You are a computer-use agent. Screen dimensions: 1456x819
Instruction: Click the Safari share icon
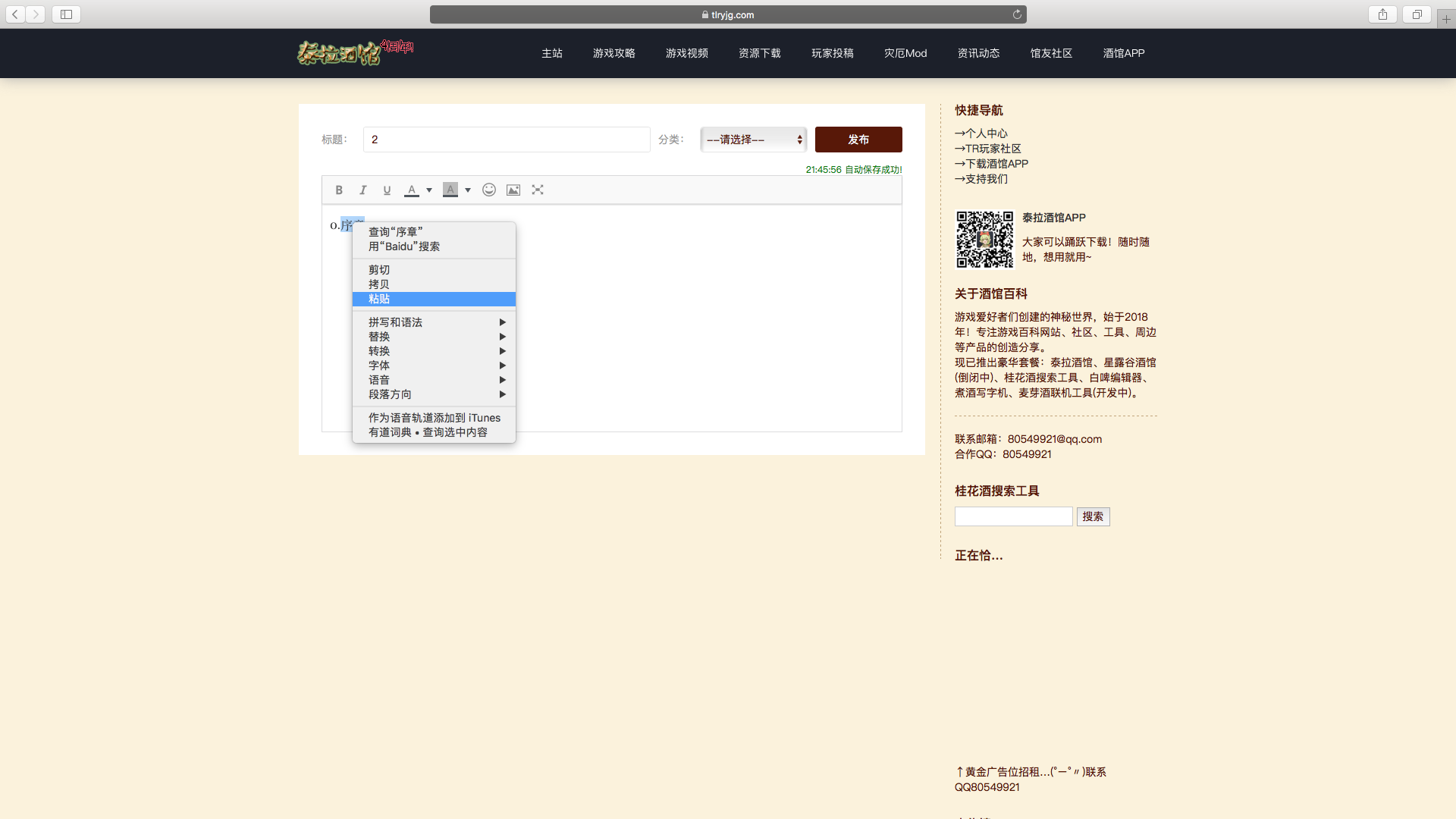(x=1383, y=14)
